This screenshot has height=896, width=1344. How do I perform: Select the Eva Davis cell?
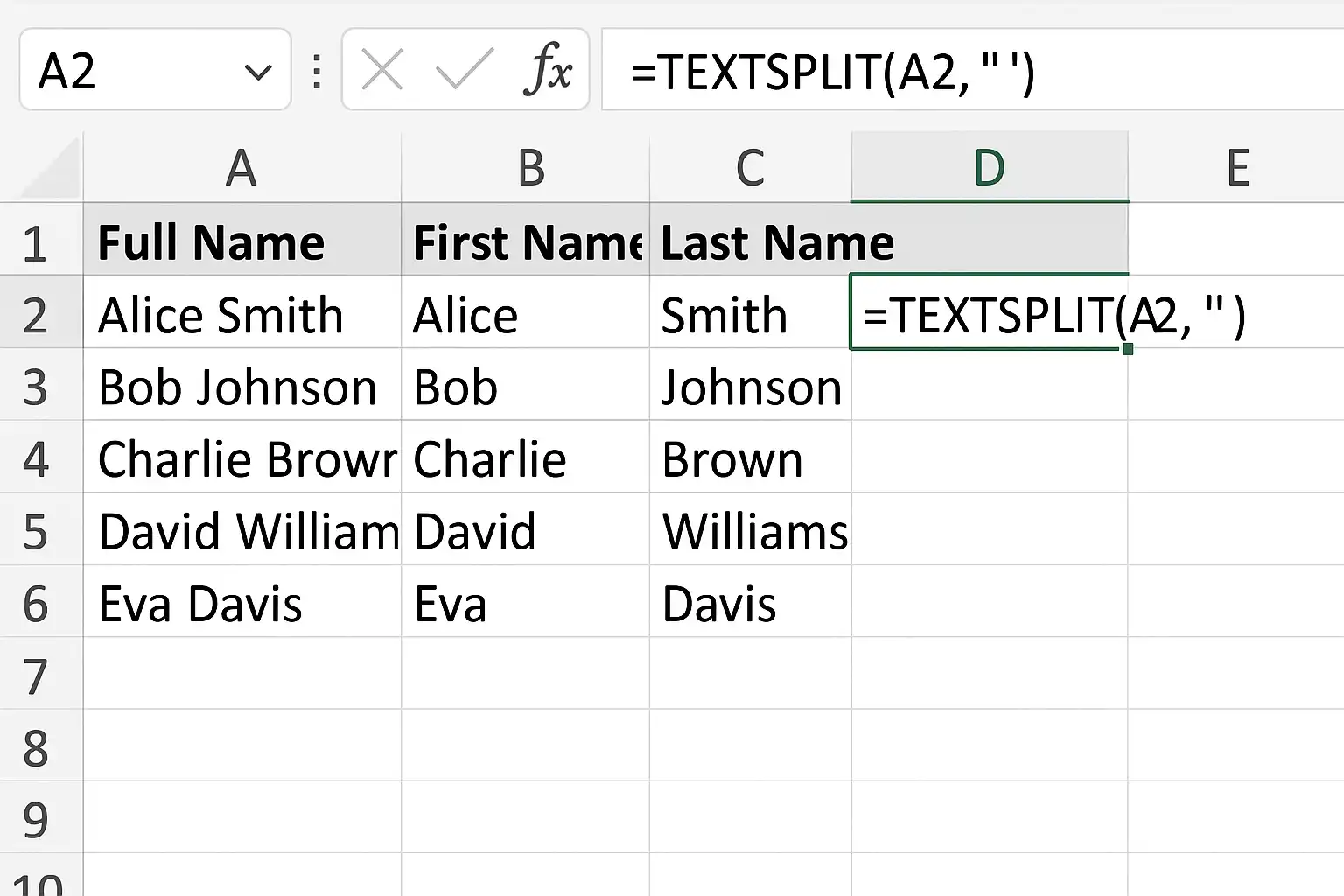pyautogui.click(x=242, y=602)
